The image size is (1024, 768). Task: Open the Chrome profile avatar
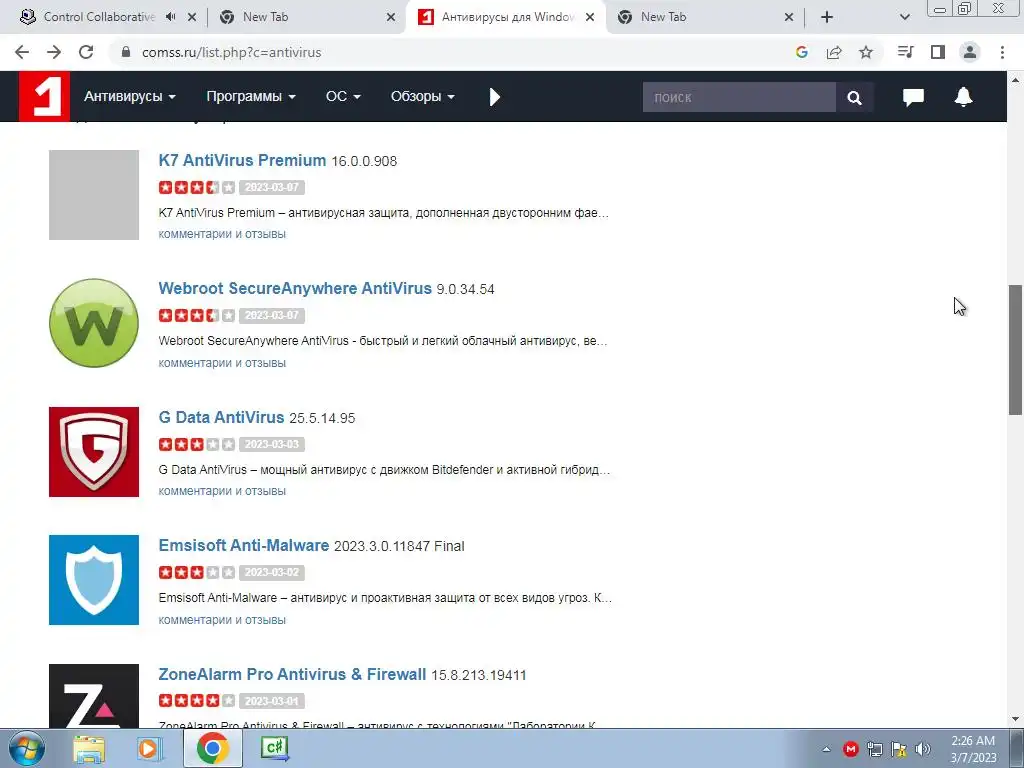tap(970, 52)
